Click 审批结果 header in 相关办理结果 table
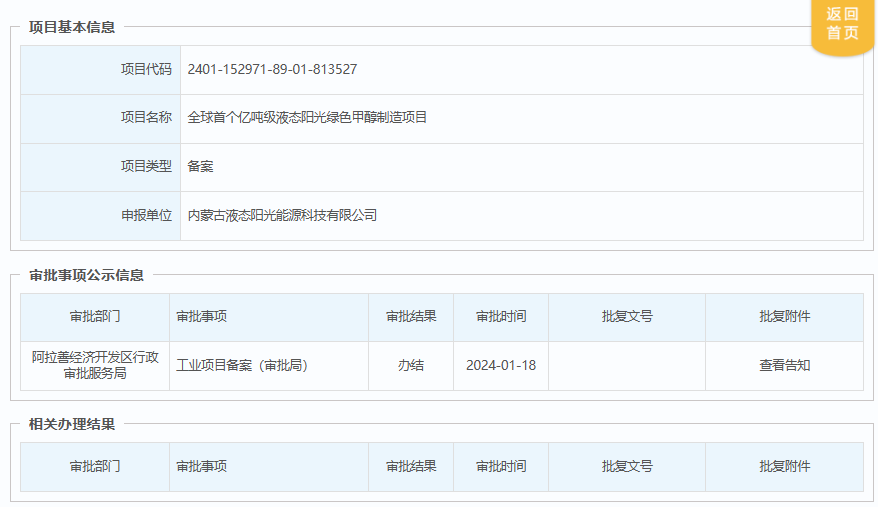This screenshot has height=507, width=878. click(x=410, y=466)
